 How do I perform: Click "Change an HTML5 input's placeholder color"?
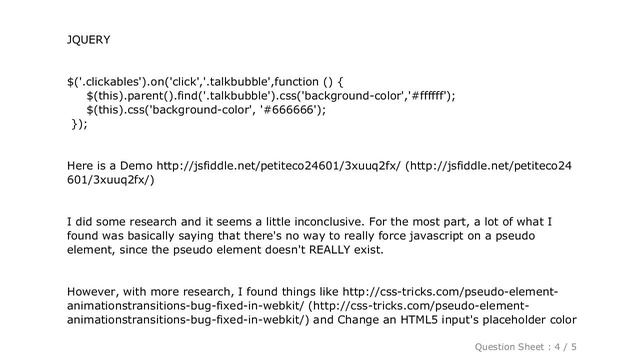457,320
